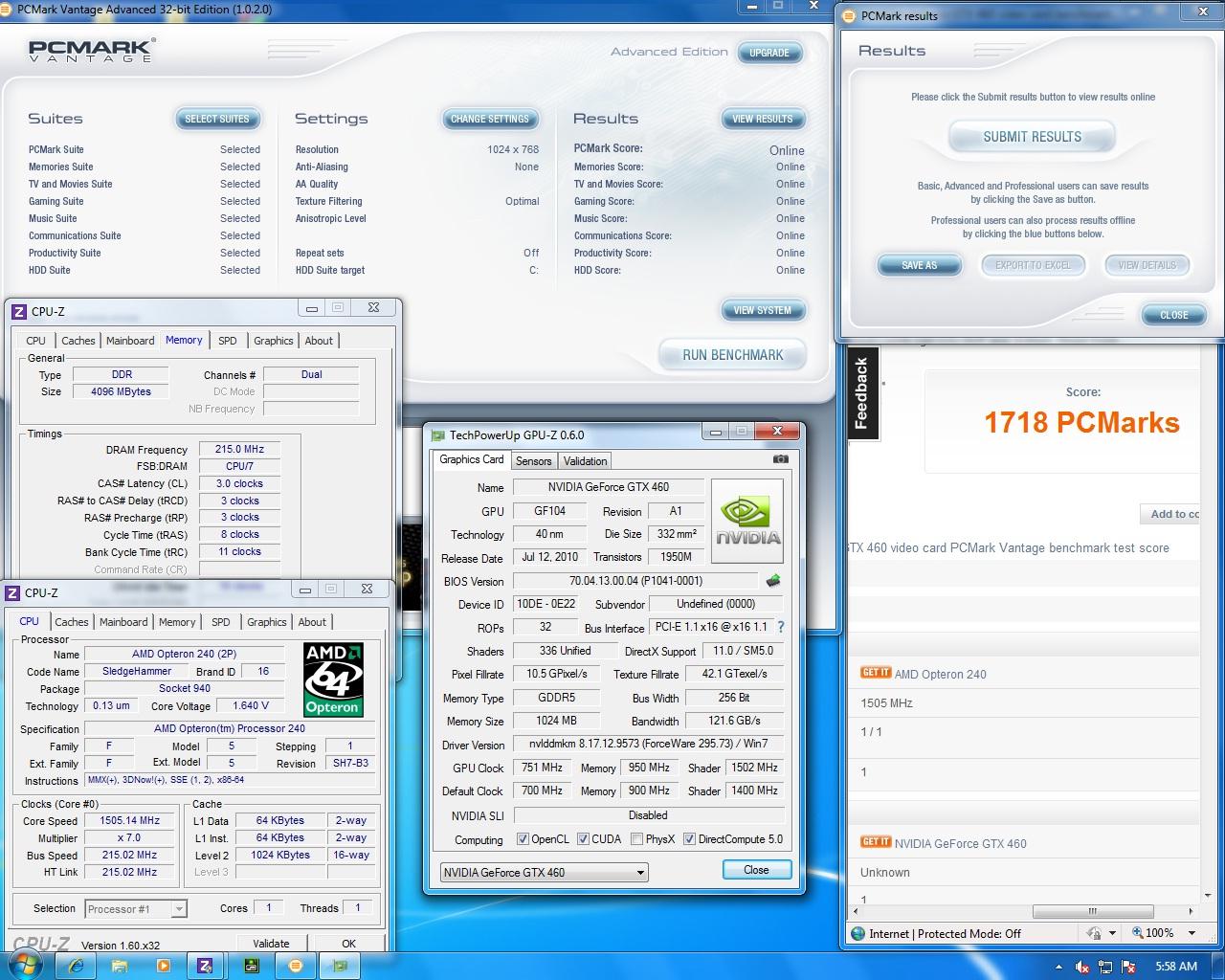Click the Select Suites button
Viewport: 1225px width, 980px height.
coord(216,119)
